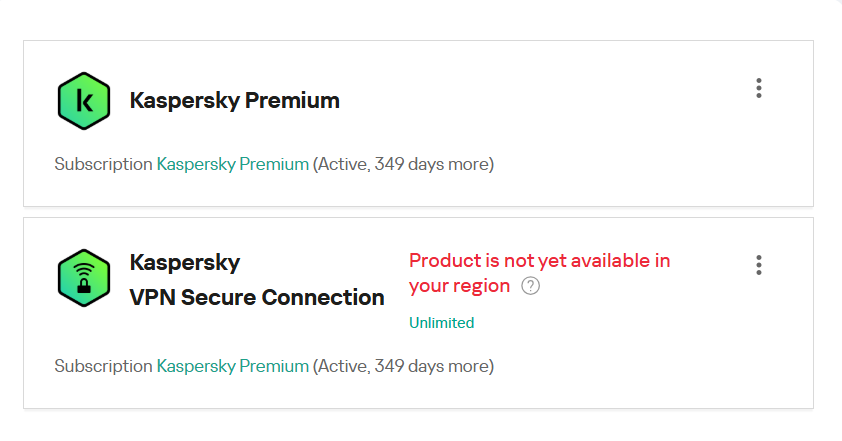
Task: Click the word "Kaspersky" above VPN Secure Connection
Action: [x=185, y=263]
